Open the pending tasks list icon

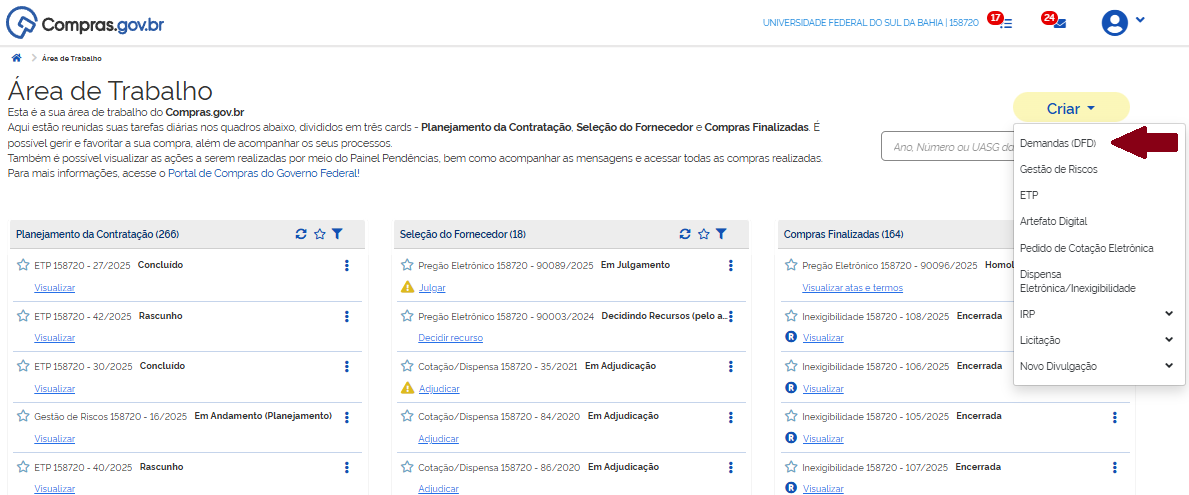[x=1005, y=23]
